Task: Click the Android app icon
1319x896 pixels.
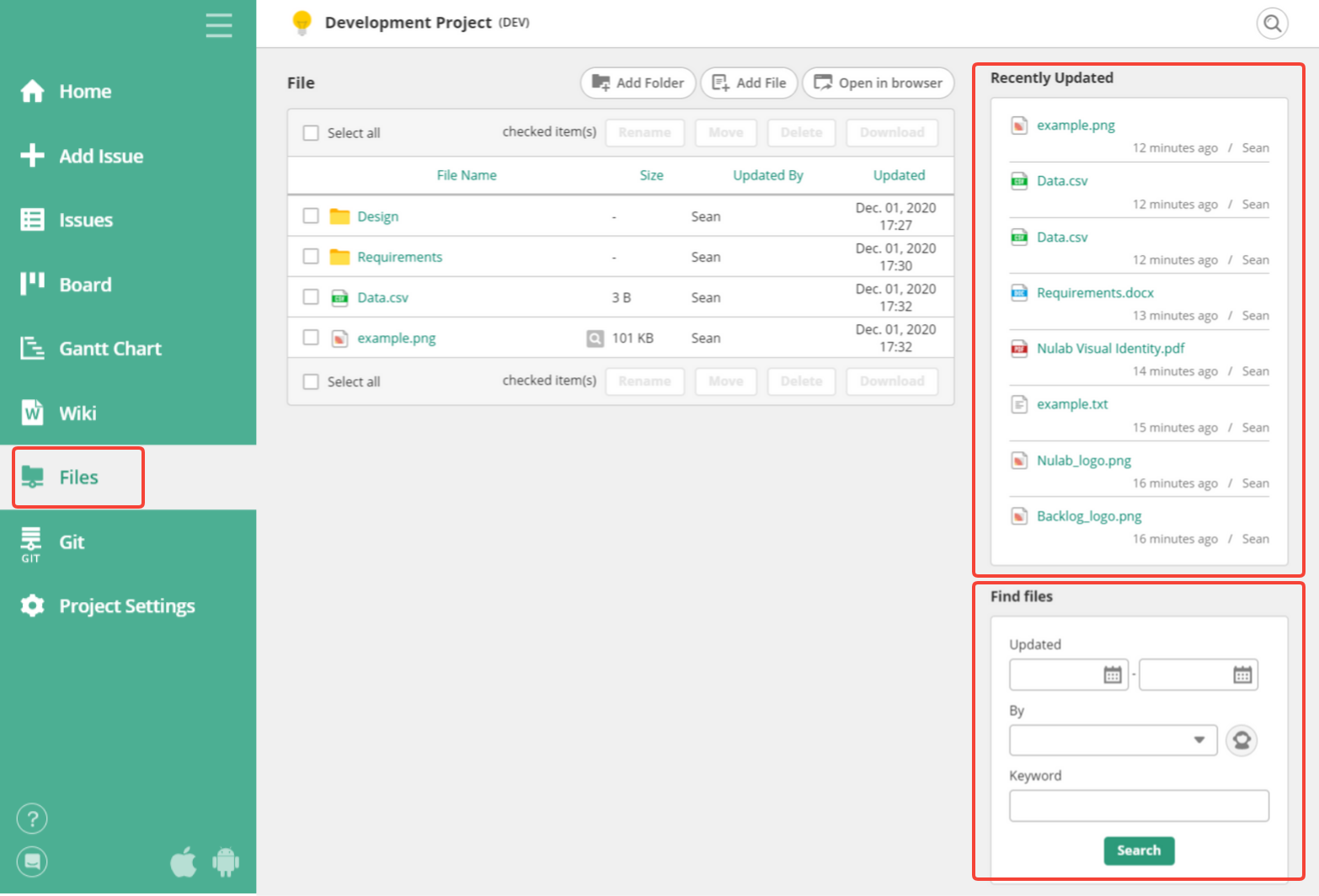Action: point(226,861)
